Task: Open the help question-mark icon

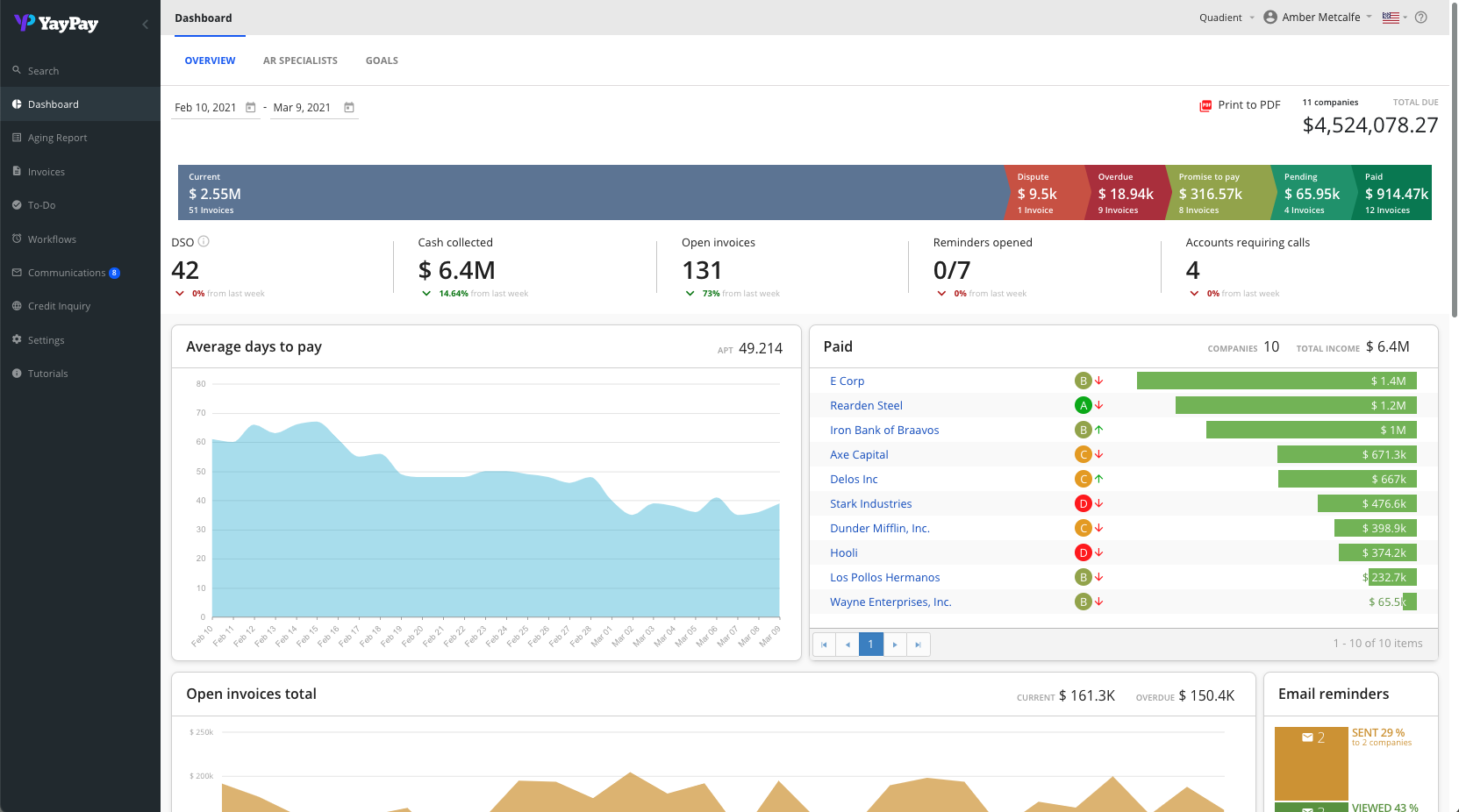Action: 1421,17
